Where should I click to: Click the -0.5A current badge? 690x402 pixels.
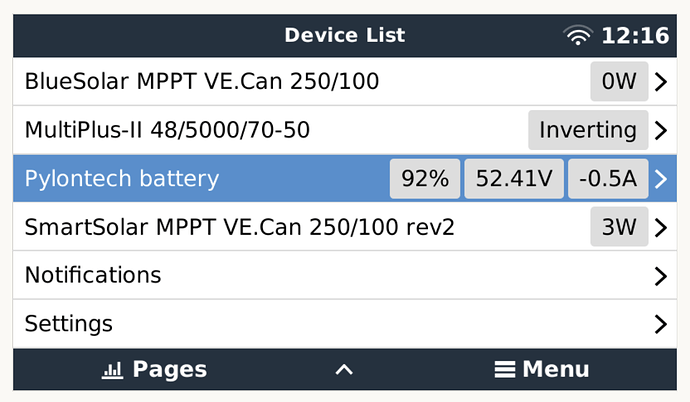tap(607, 179)
